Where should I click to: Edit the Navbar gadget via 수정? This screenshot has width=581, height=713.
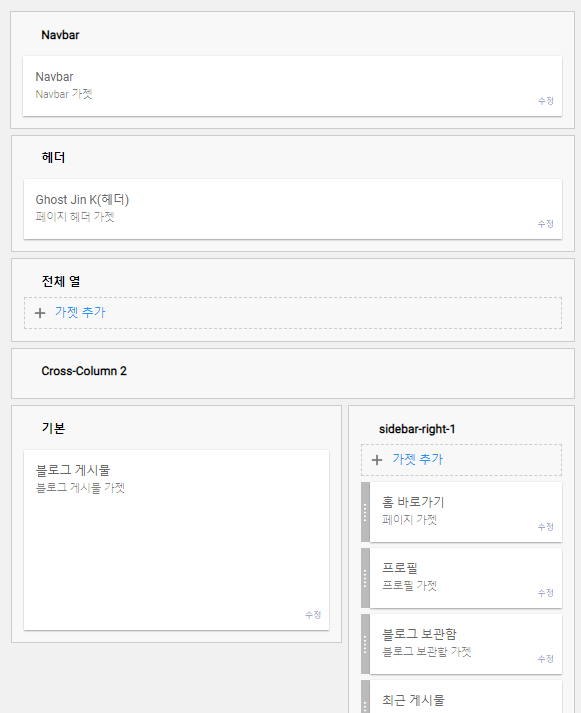tap(546, 101)
